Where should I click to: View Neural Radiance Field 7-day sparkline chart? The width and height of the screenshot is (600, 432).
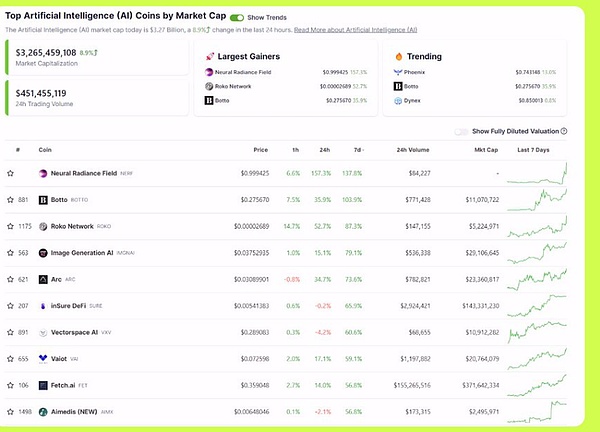(537, 173)
